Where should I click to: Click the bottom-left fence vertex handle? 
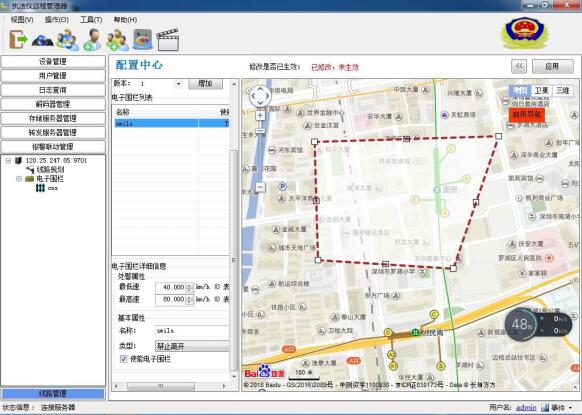tap(318, 260)
